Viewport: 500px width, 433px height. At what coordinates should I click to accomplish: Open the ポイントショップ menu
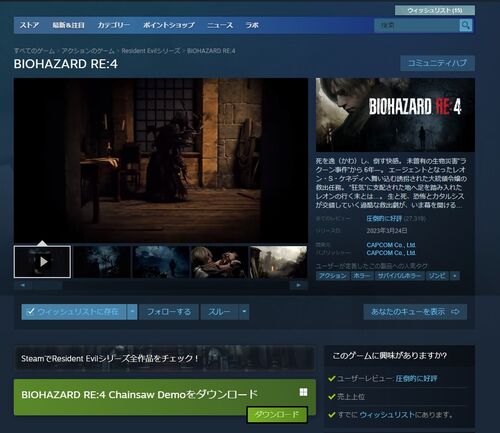click(169, 25)
